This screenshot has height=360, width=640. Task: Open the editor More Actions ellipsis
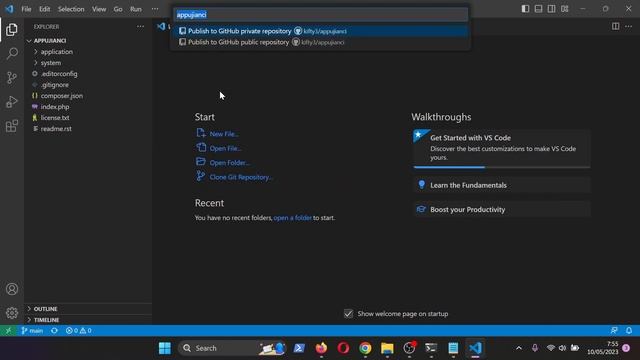tap(629, 26)
